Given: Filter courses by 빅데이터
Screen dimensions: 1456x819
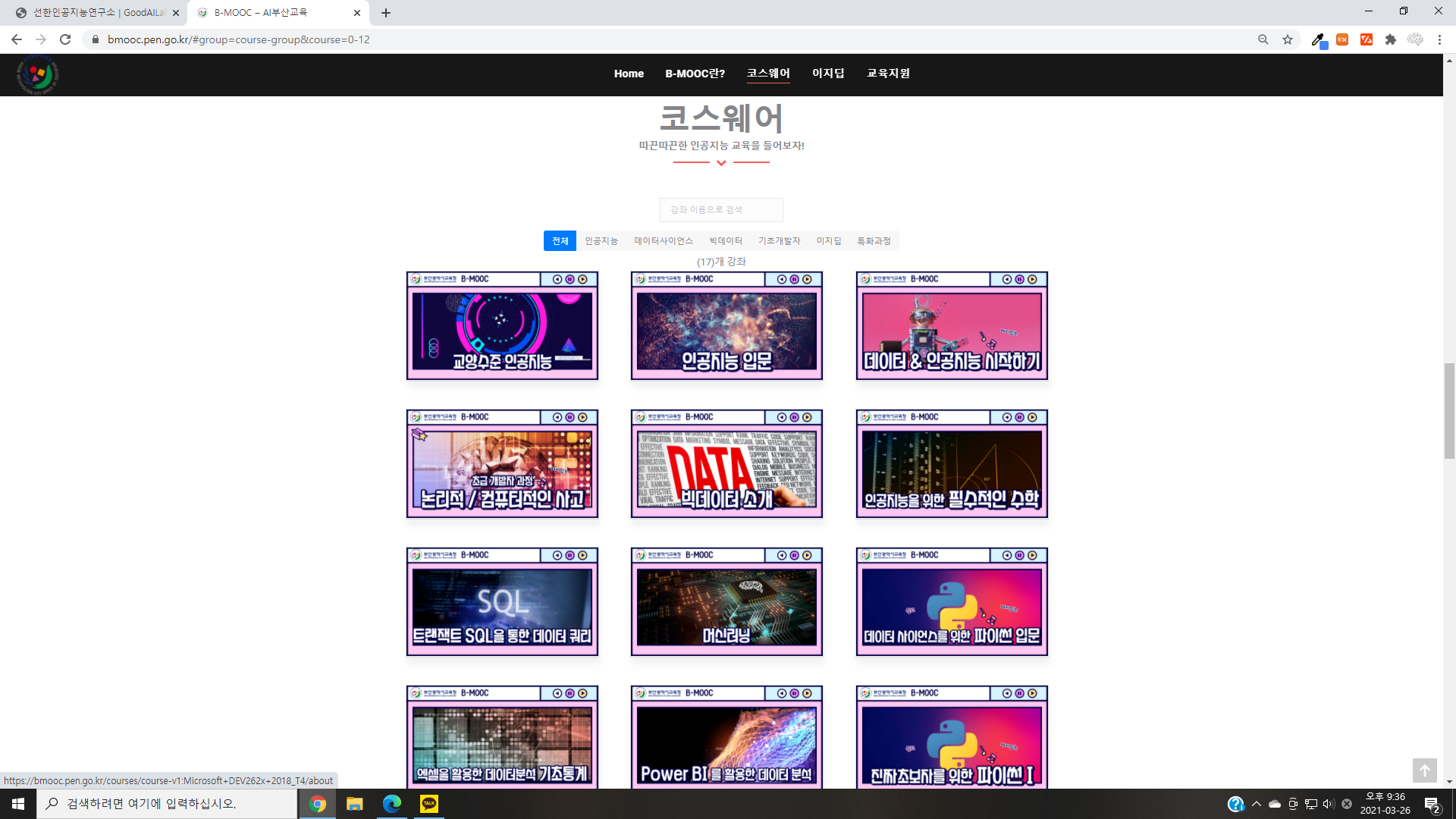Looking at the screenshot, I should coord(726,241).
